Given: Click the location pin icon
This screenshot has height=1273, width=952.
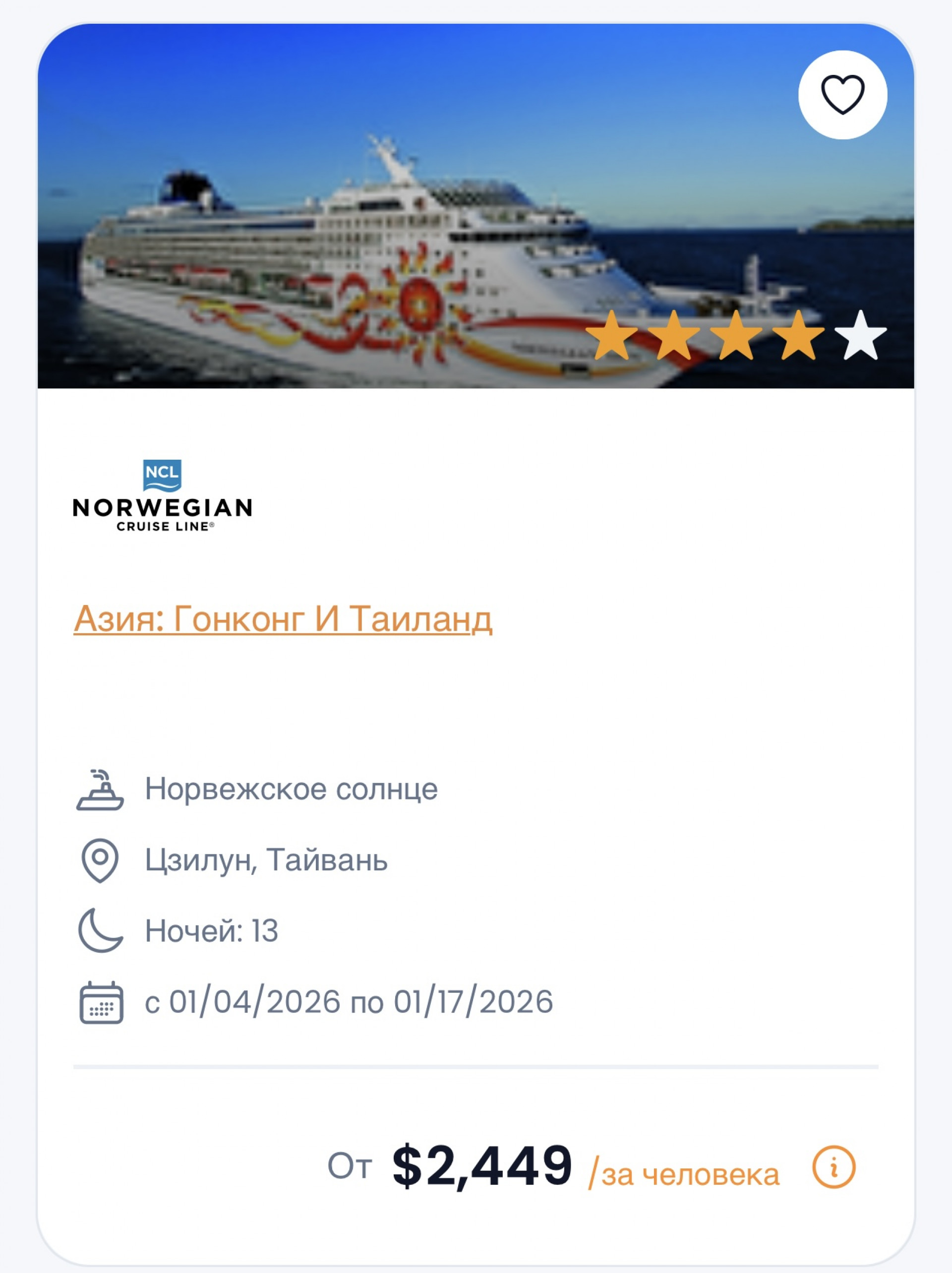Looking at the screenshot, I should [100, 860].
